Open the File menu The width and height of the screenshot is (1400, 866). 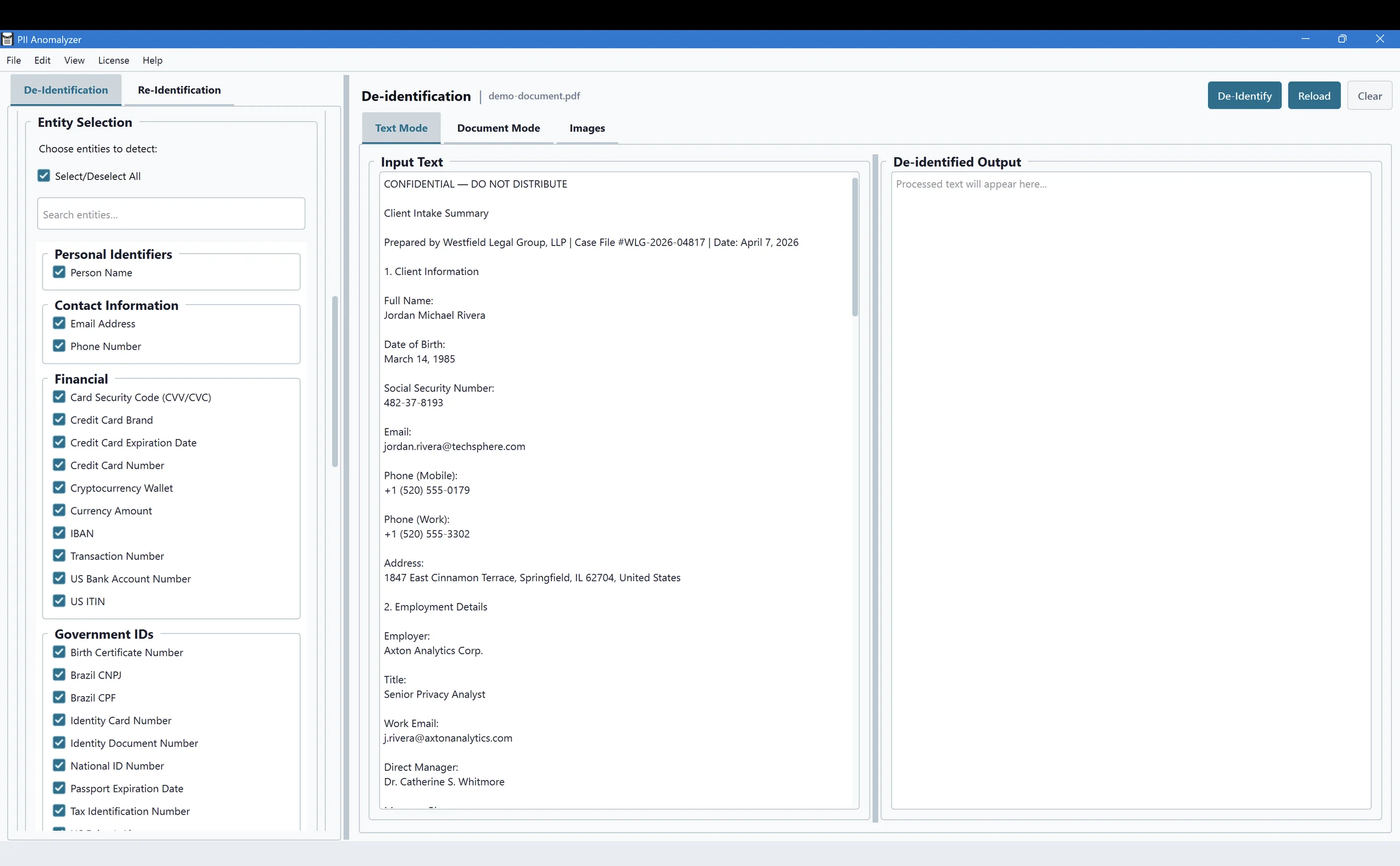tap(14, 60)
